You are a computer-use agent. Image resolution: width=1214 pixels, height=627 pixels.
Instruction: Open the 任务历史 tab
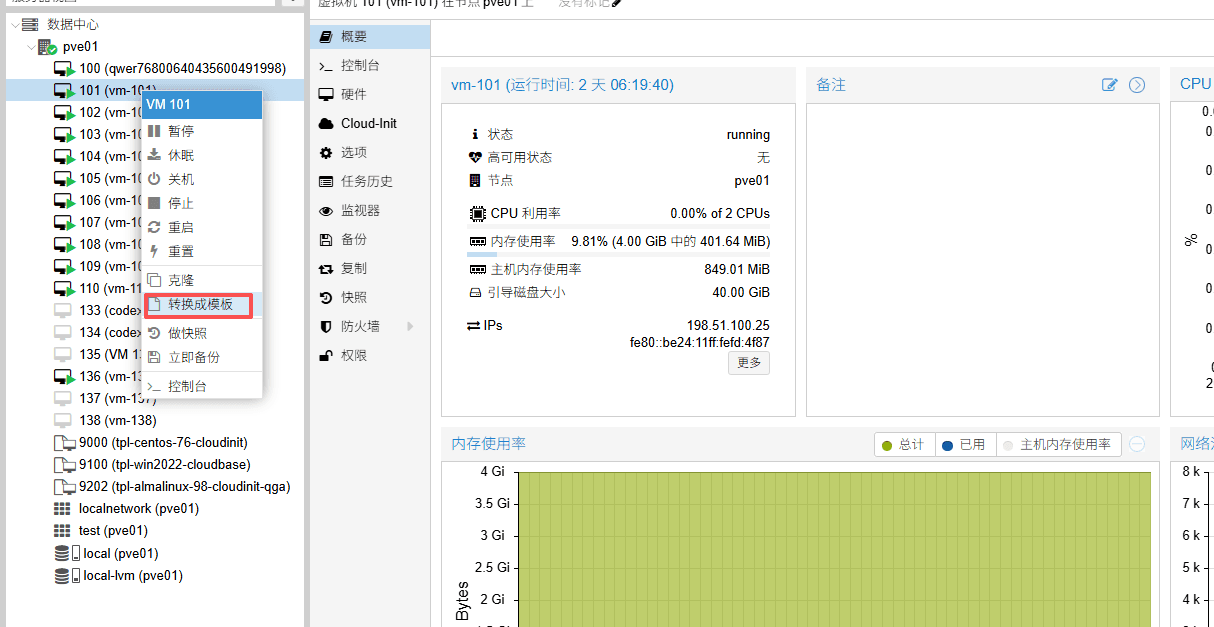tap(370, 181)
